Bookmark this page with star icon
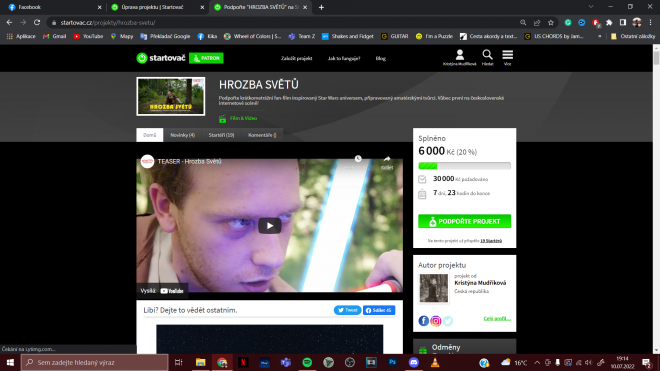660x371 pixels. [x=551, y=23]
